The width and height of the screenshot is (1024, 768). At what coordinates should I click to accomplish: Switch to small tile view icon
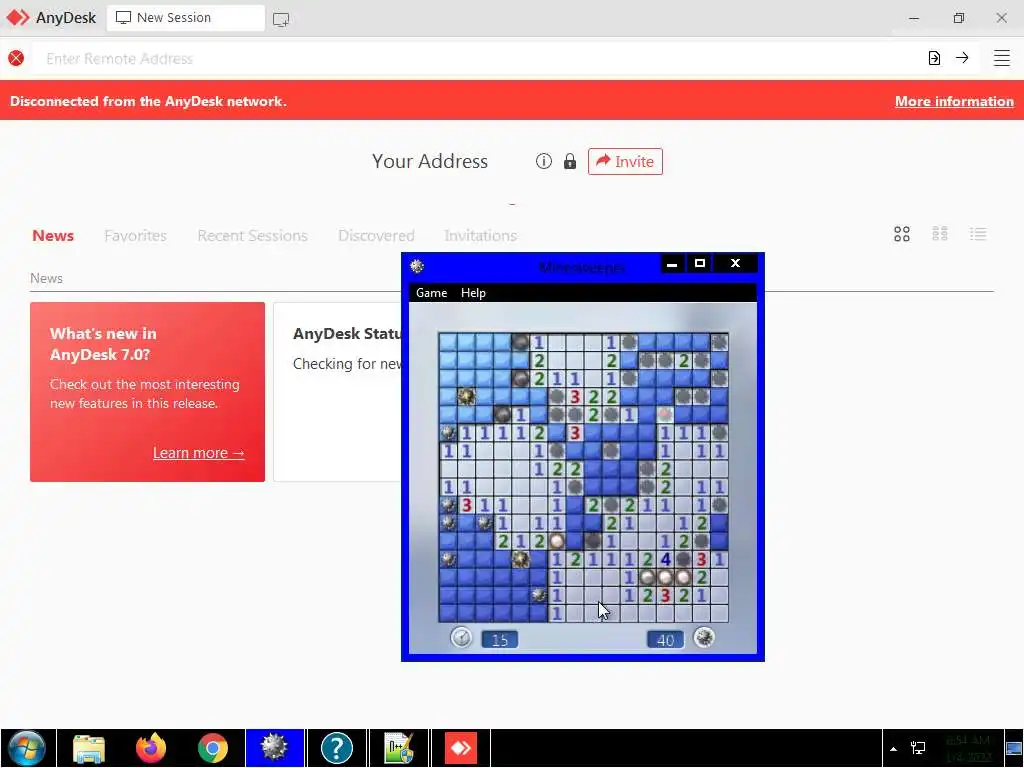(940, 234)
